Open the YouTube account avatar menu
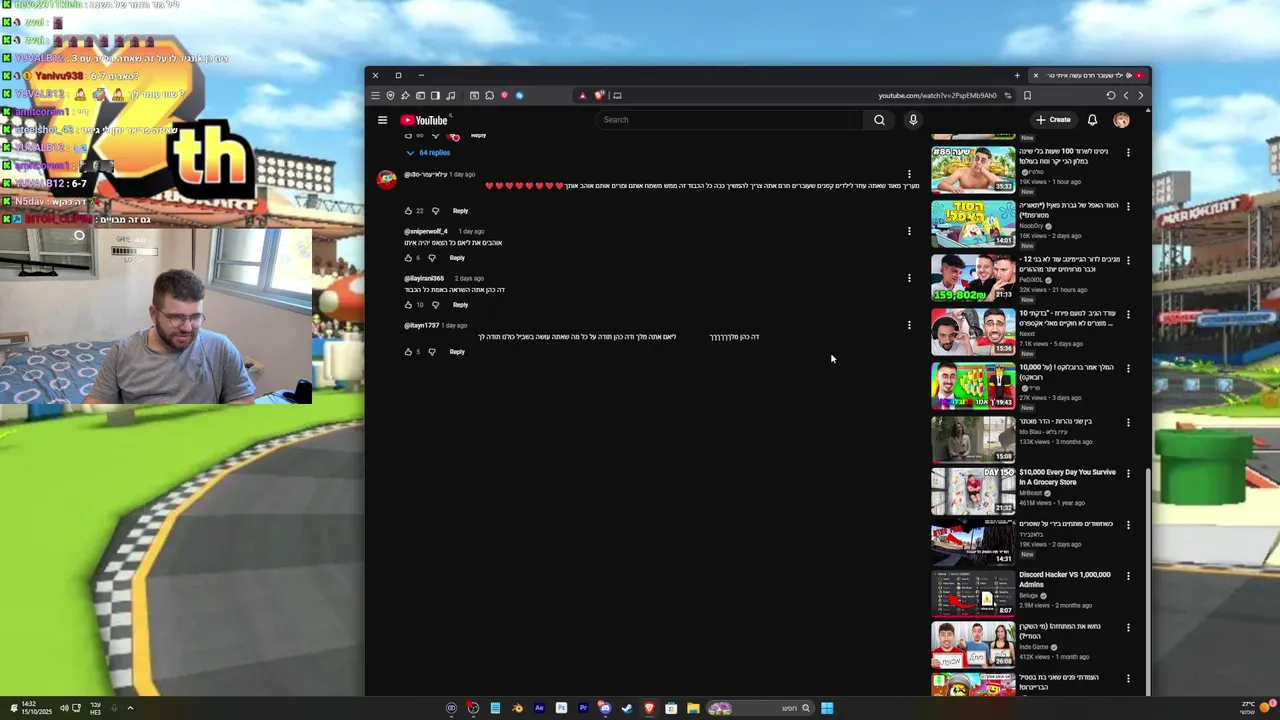Viewport: 1280px width, 720px height. [x=1122, y=120]
